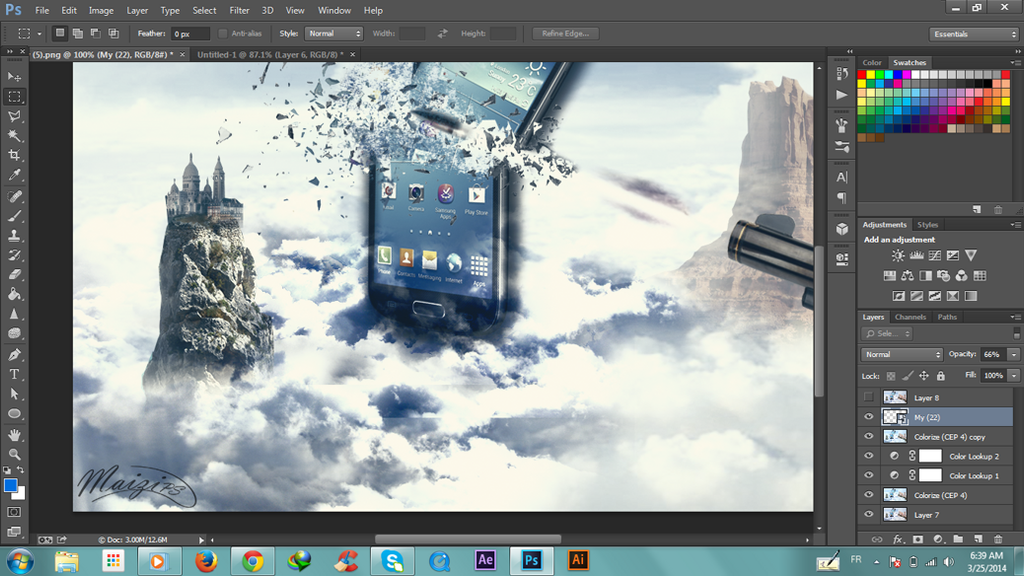Open Adobe Illustrator from the taskbar
Image resolution: width=1024 pixels, height=576 pixels.
click(578, 560)
